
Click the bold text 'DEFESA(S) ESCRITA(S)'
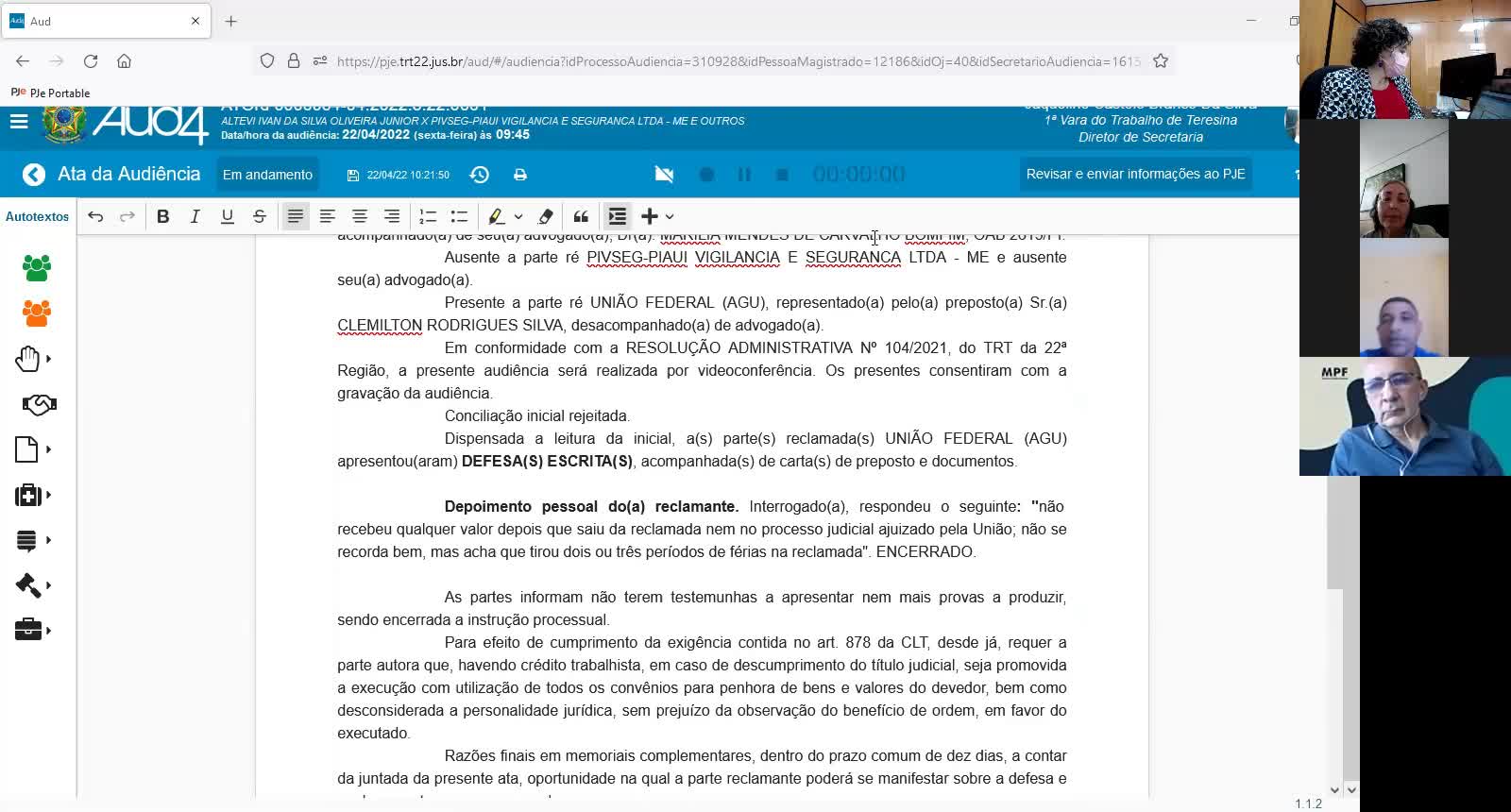tap(548, 462)
